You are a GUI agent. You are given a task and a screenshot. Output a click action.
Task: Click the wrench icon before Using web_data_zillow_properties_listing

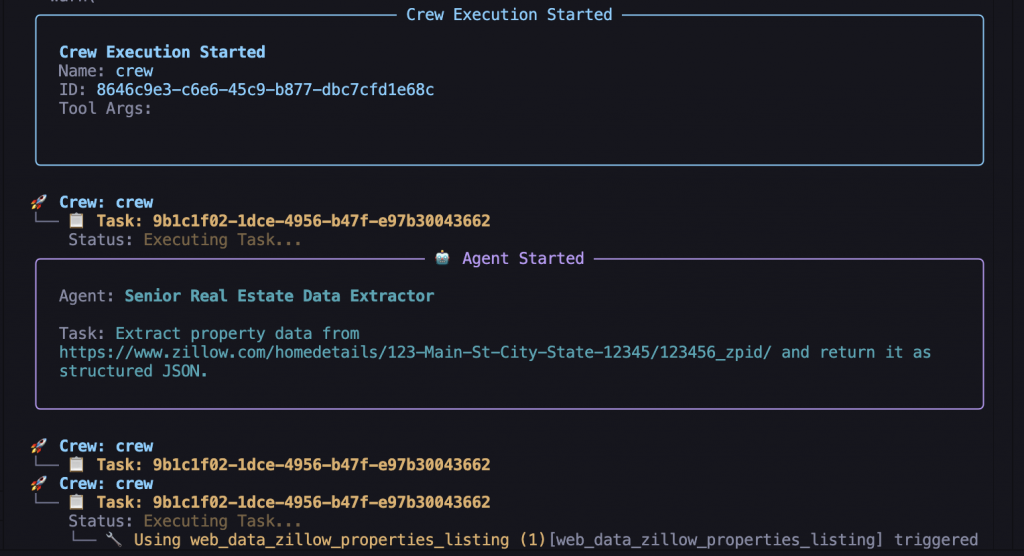tap(113, 540)
